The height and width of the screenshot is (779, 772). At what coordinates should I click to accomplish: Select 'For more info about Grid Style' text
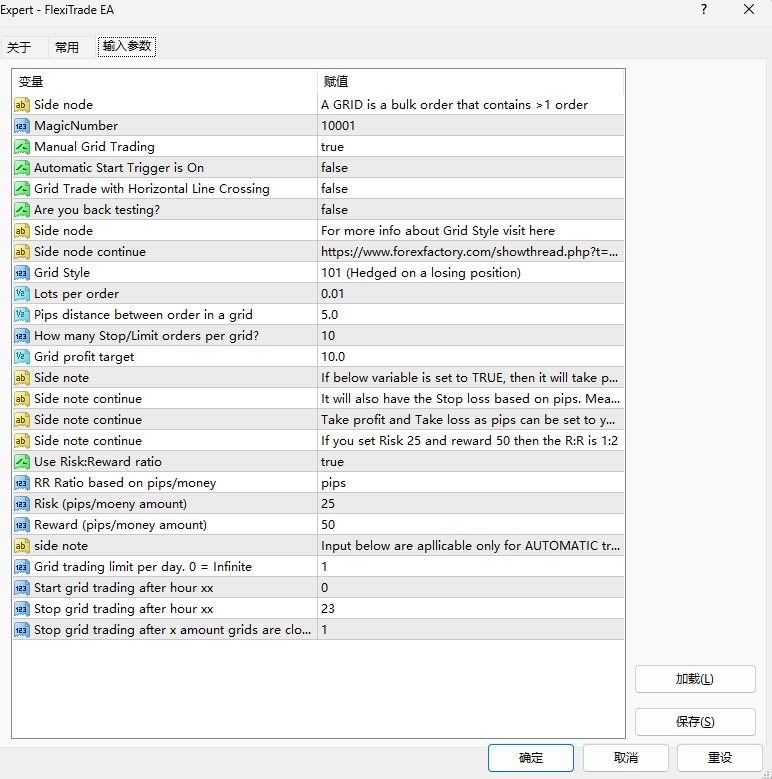tap(438, 231)
